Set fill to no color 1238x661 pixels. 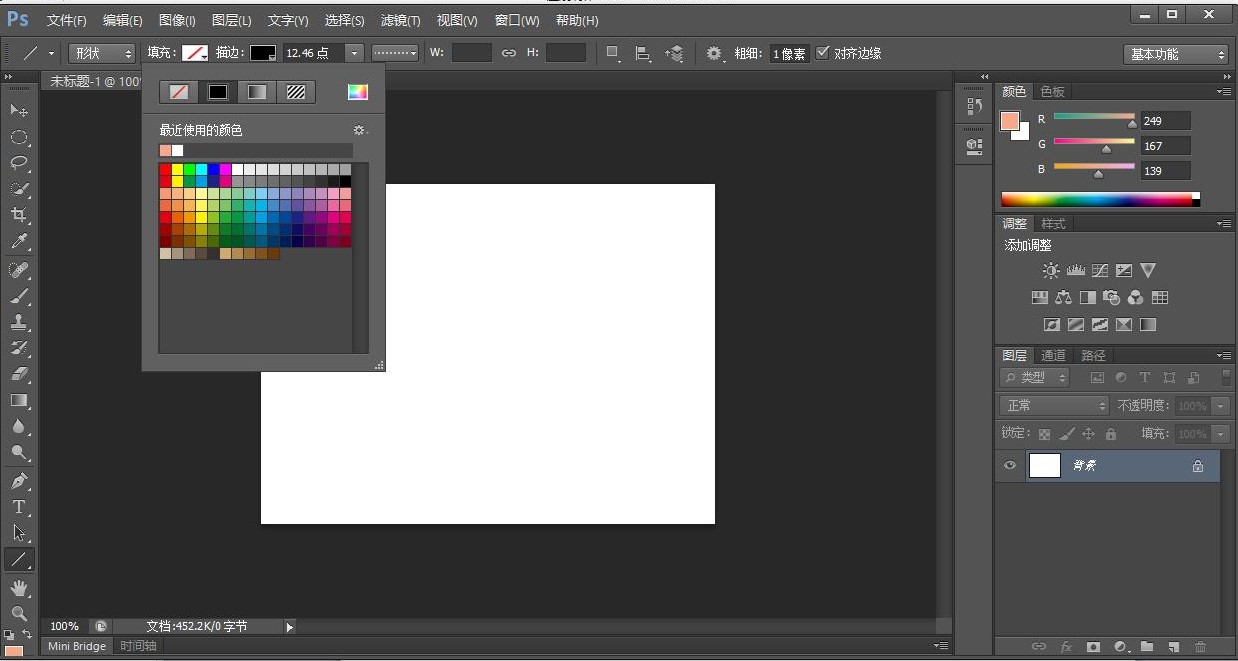point(179,92)
